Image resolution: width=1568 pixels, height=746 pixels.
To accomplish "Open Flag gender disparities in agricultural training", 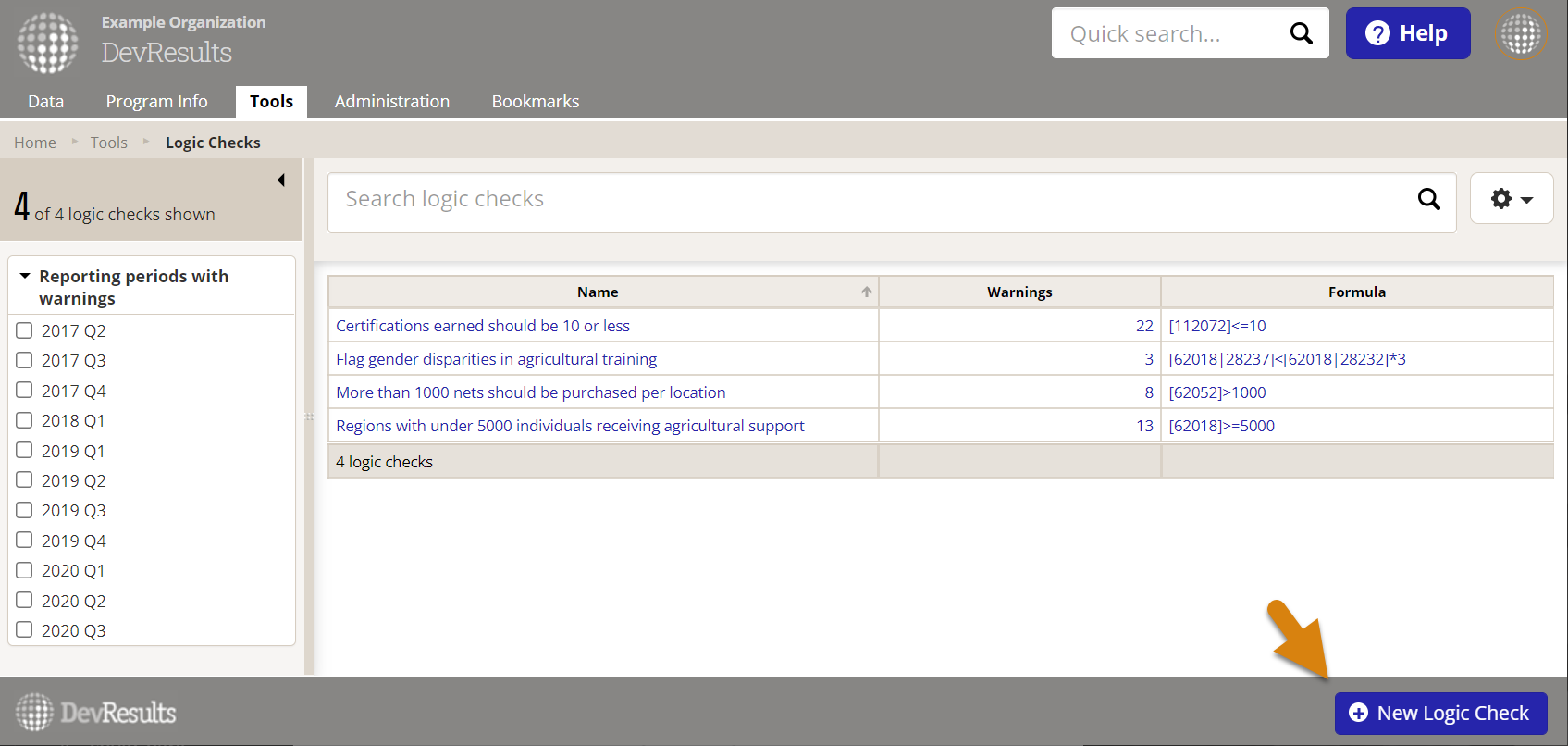I will [497, 359].
